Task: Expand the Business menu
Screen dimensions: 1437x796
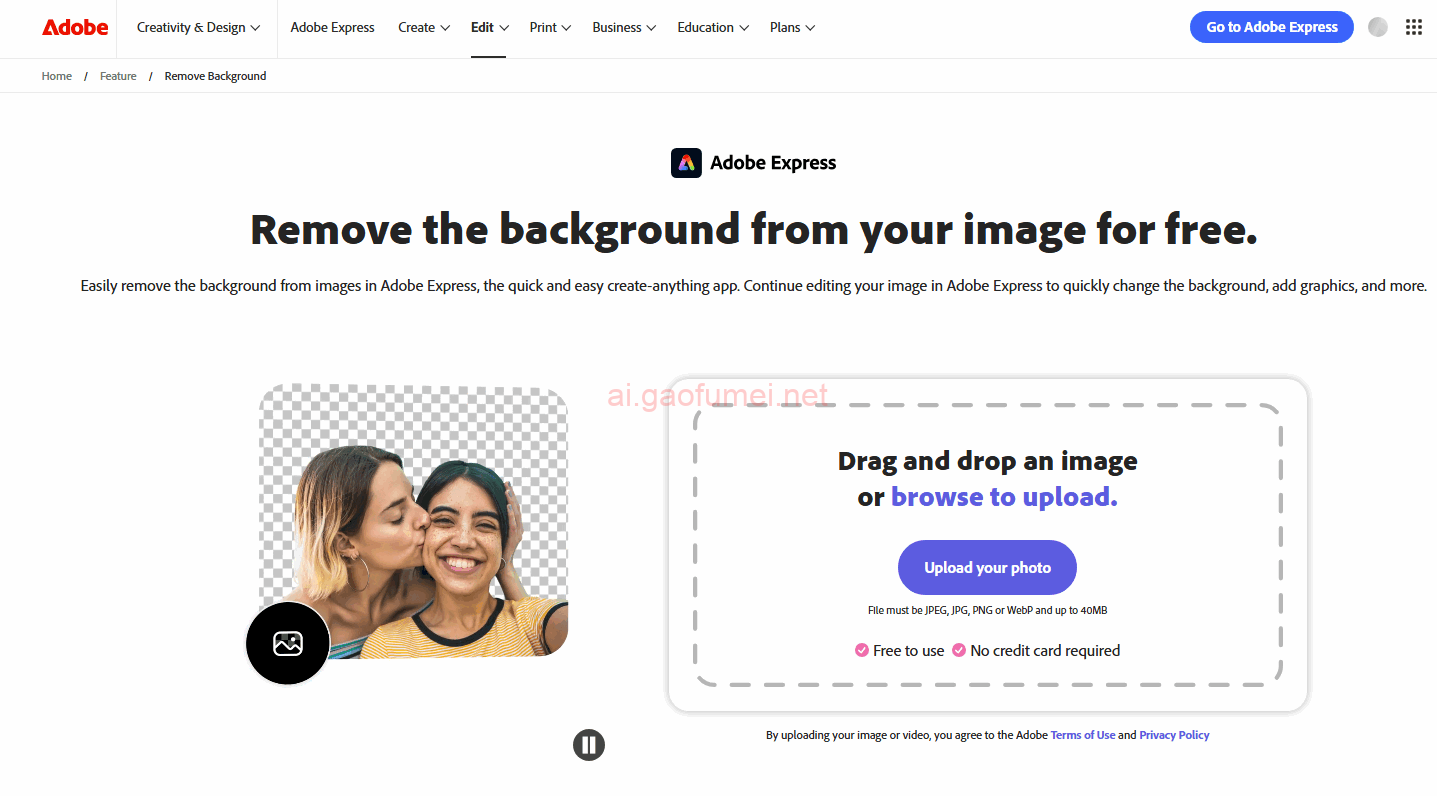Action: click(624, 28)
